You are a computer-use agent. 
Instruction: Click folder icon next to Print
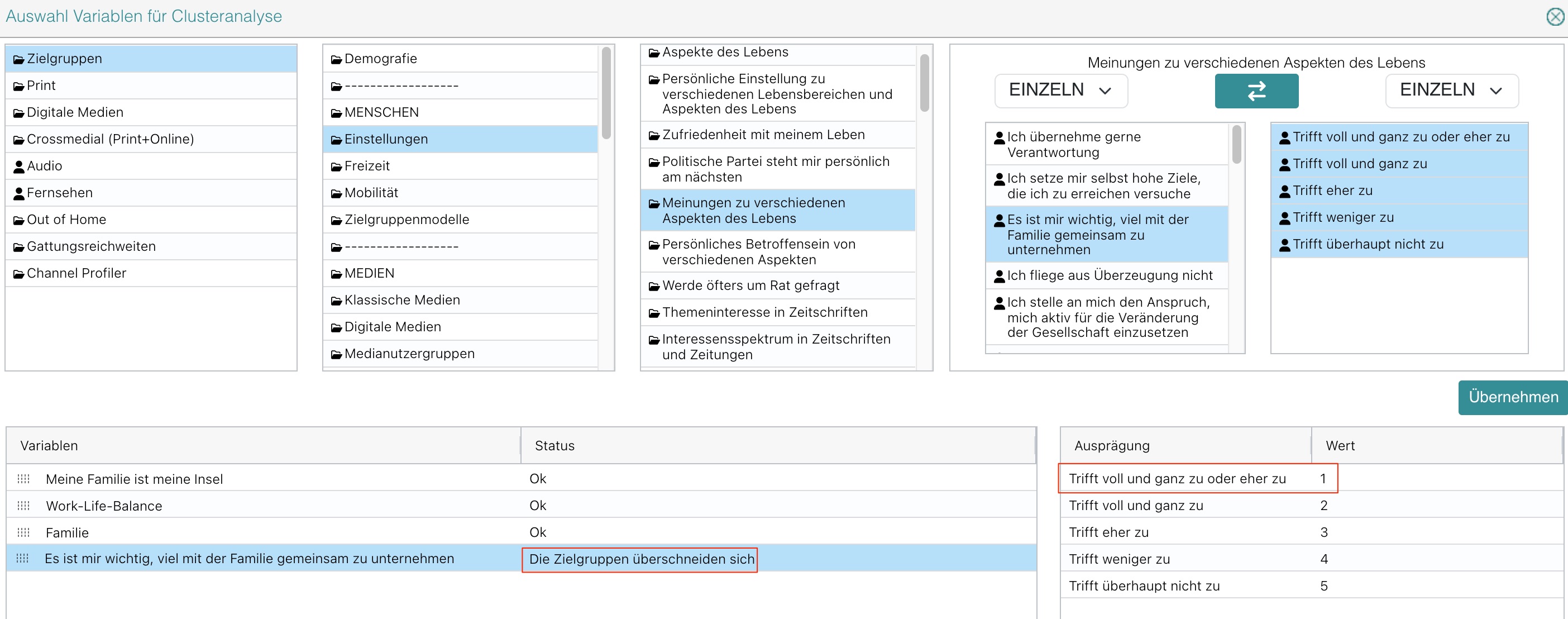coord(19,86)
